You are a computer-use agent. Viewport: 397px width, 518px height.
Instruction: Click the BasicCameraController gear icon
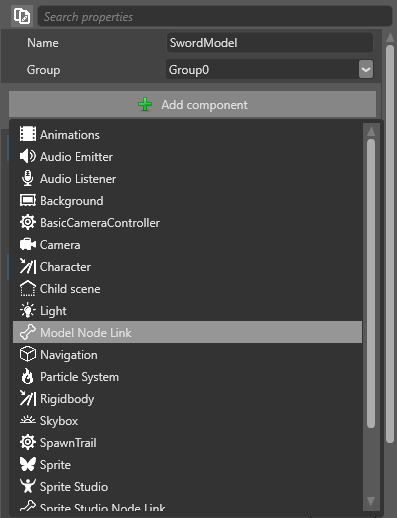pyautogui.click(x=28, y=222)
